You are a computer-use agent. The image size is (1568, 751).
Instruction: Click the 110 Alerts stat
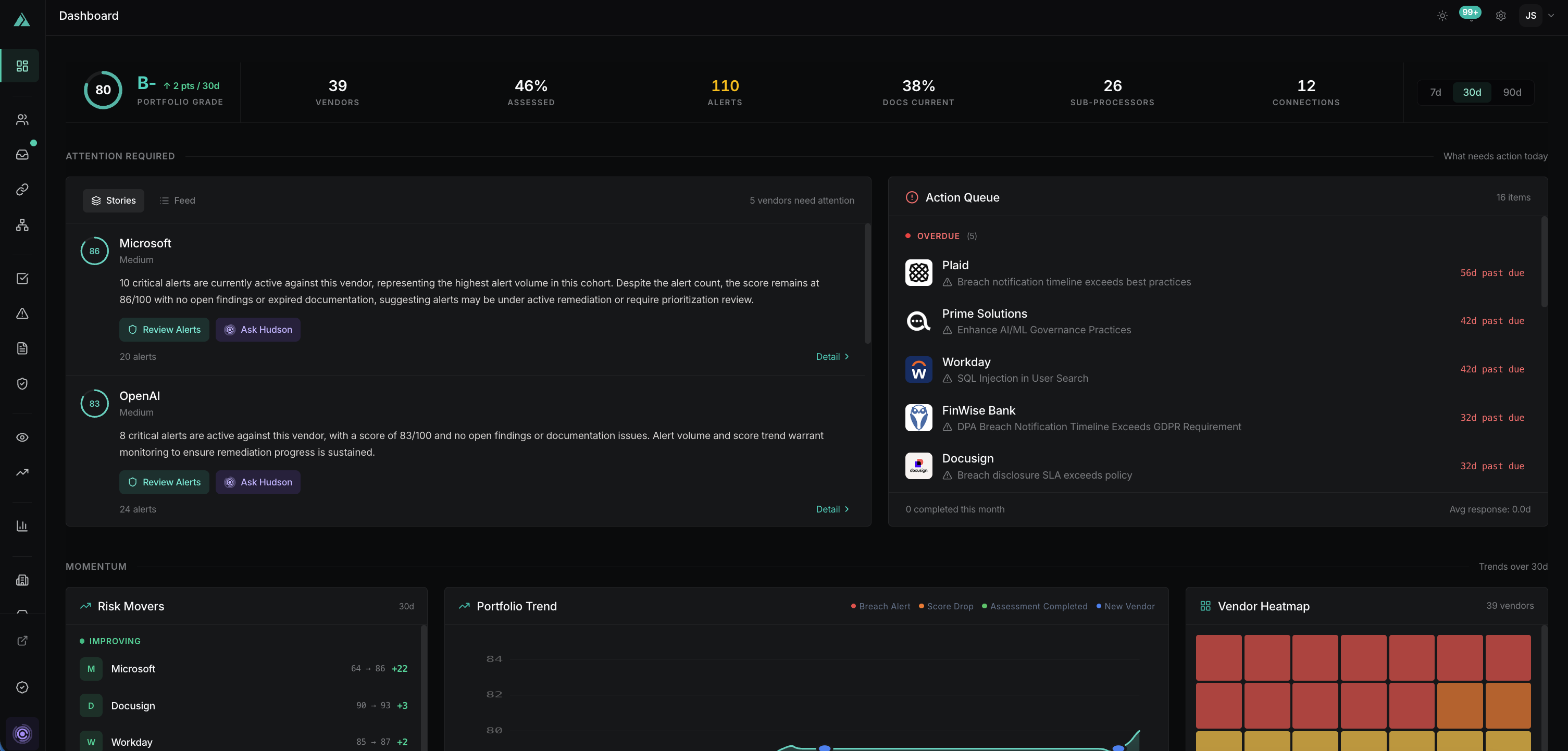pyautogui.click(x=725, y=93)
